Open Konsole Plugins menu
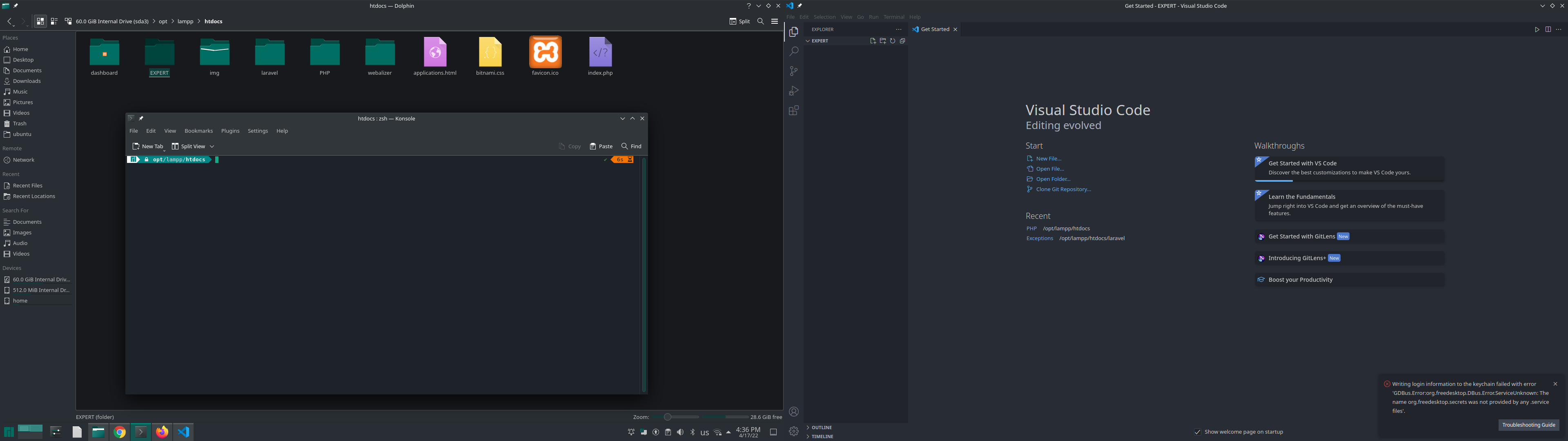 click(x=230, y=131)
